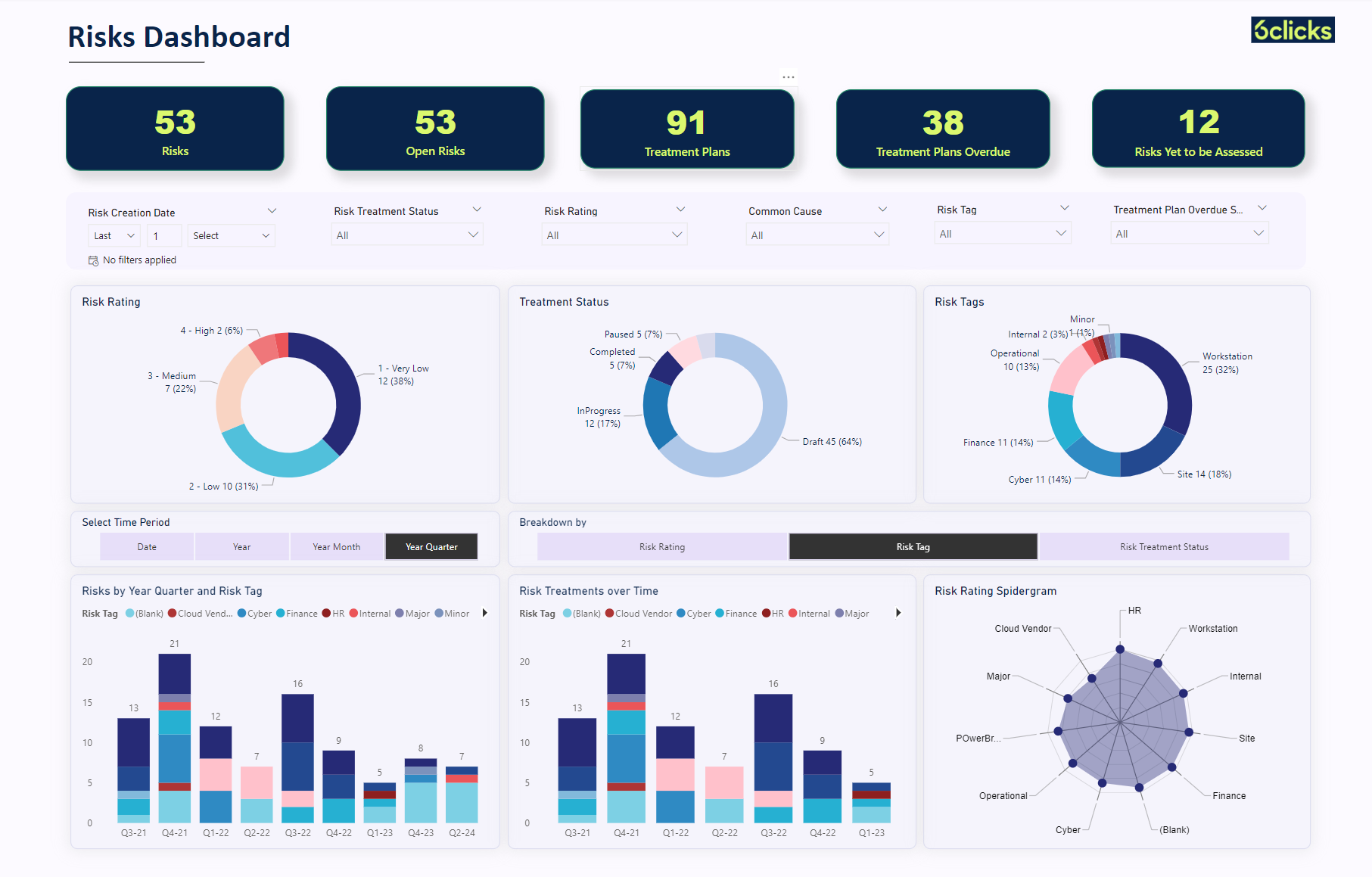The image size is (1372, 877).
Task: Open the Select dropdown under Risk Creation Date
Action: pyautogui.click(x=231, y=235)
